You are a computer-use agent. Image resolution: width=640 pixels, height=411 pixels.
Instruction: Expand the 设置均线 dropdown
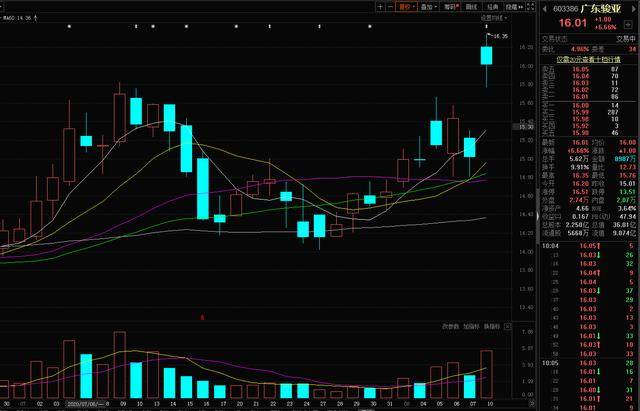point(494,18)
